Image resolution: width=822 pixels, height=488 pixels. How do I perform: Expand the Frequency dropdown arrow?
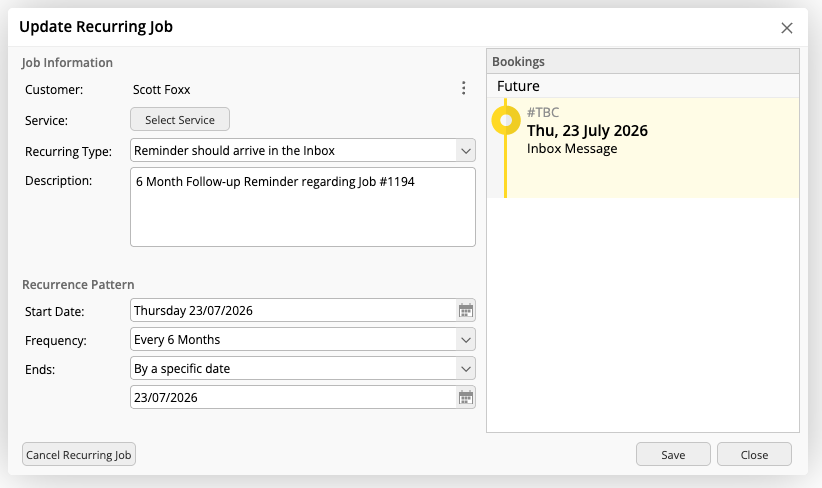click(x=466, y=340)
